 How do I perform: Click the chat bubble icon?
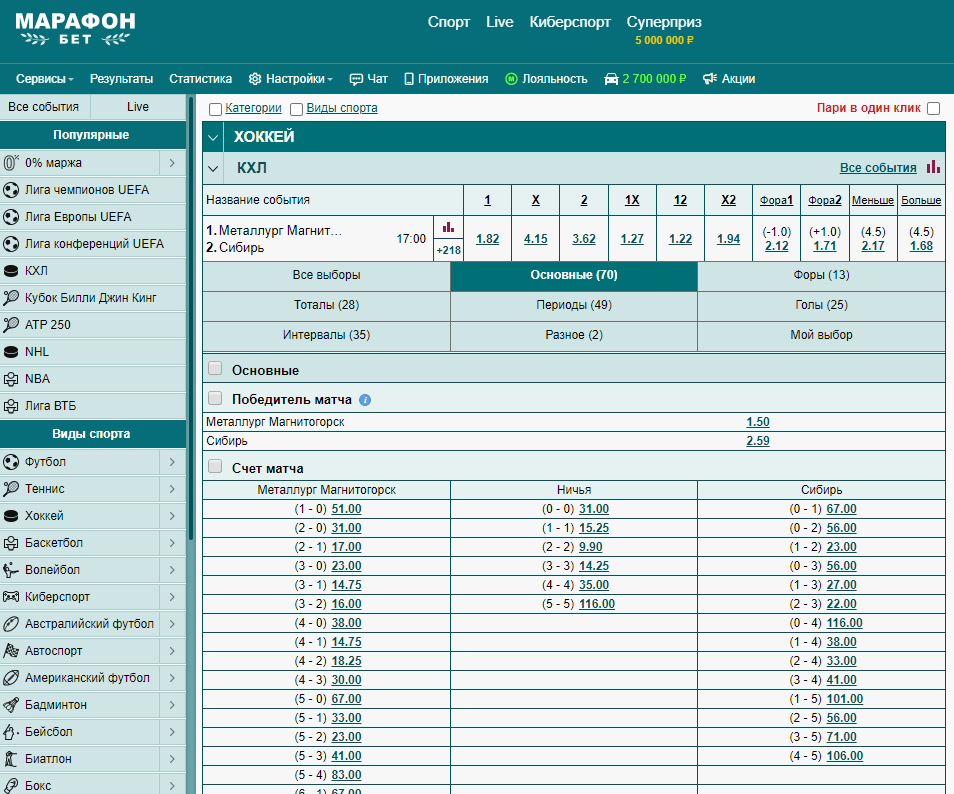pyautogui.click(x=356, y=79)
